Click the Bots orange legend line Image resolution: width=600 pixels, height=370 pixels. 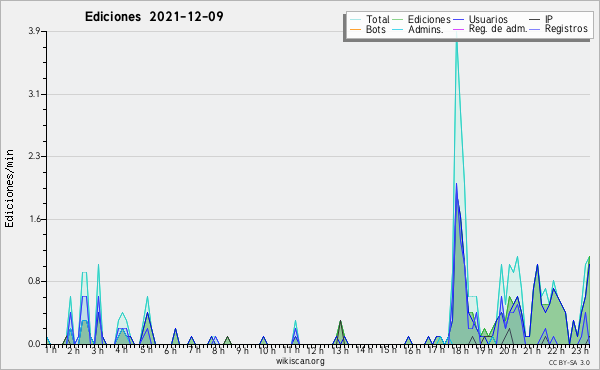click(355, 29)
